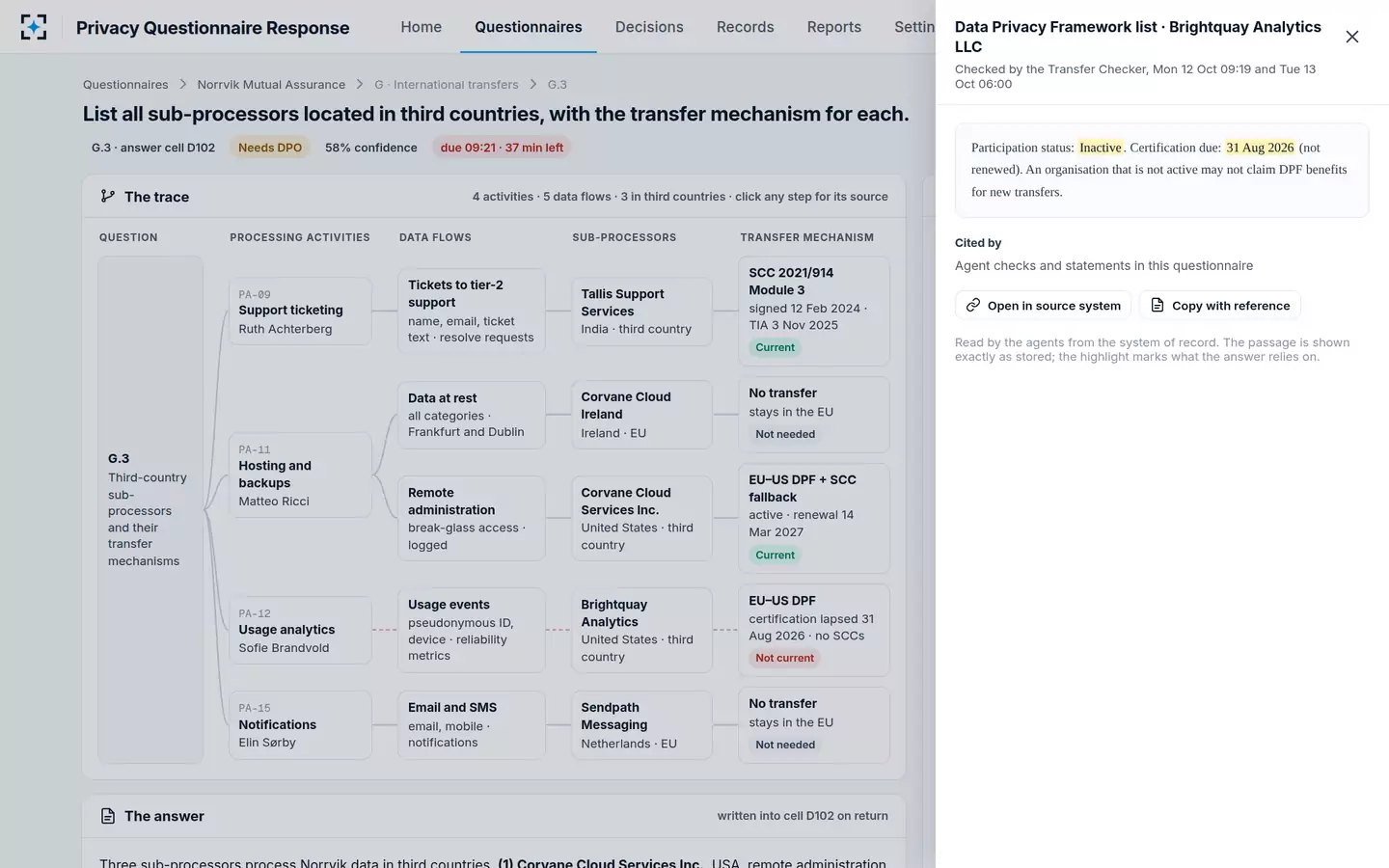The width and height of the screenshot is (1389, 868).
Task: Open Tallis Support Services sub-processor
Action: pos(641,311)
